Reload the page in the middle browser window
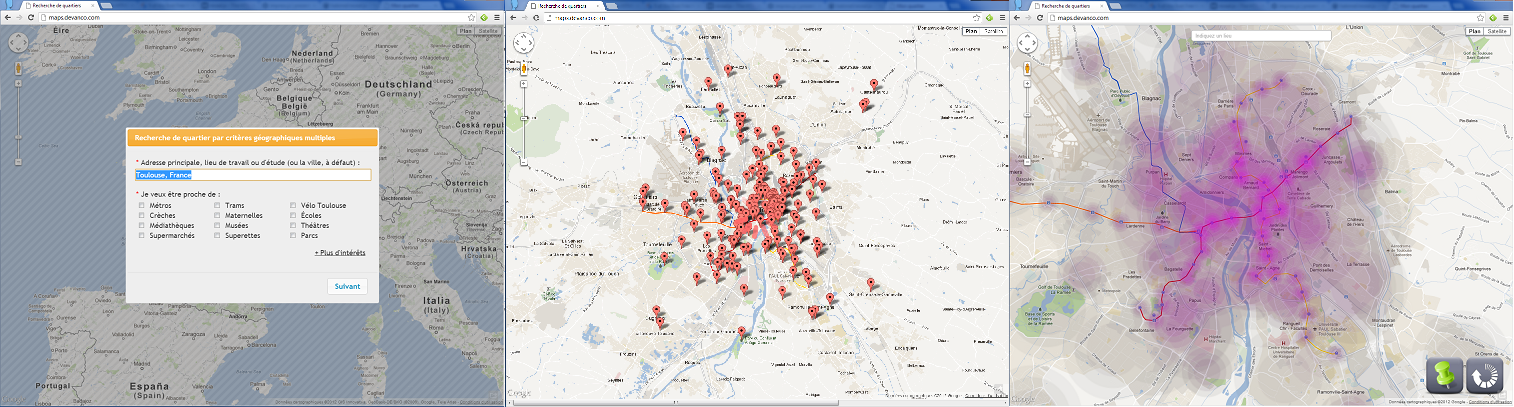This screenshot has height=407, width=1514. (536, 17)
